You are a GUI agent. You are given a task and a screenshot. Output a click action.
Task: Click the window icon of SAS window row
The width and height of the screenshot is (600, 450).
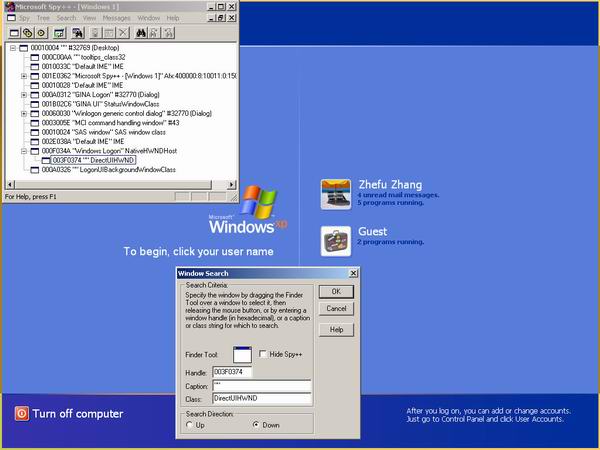click(x=34, y=132)
